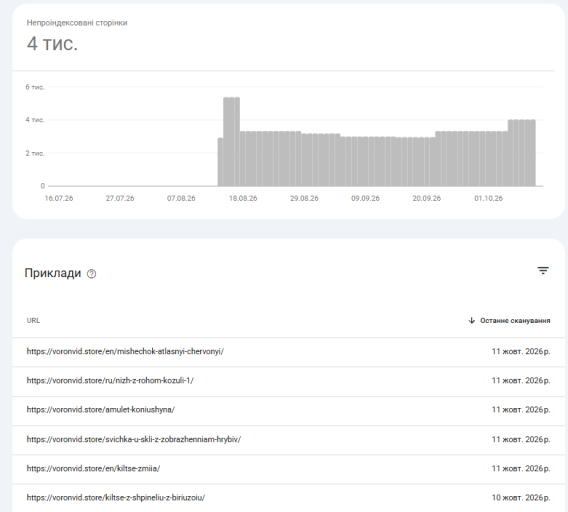This screenshot has width=568, height=512.
Task: Select the 20.09.26 chart axis date
Action: (x=426, y=198)
